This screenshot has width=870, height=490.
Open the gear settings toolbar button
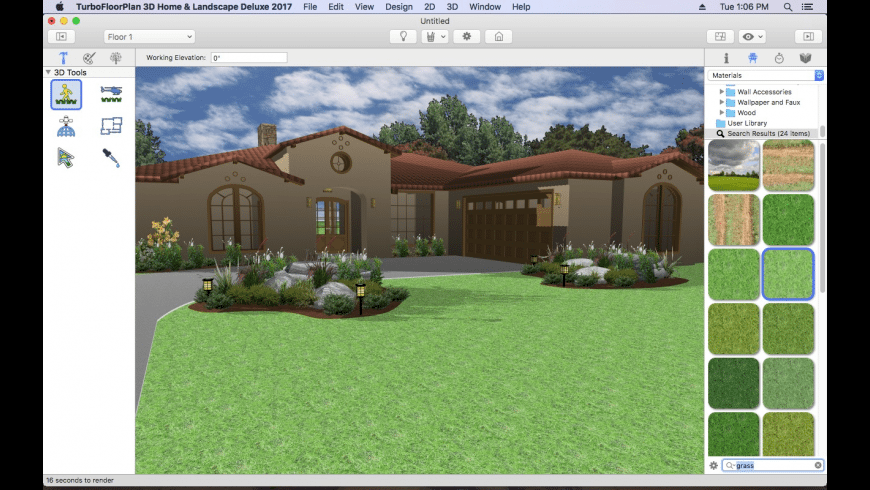[467, 37]
